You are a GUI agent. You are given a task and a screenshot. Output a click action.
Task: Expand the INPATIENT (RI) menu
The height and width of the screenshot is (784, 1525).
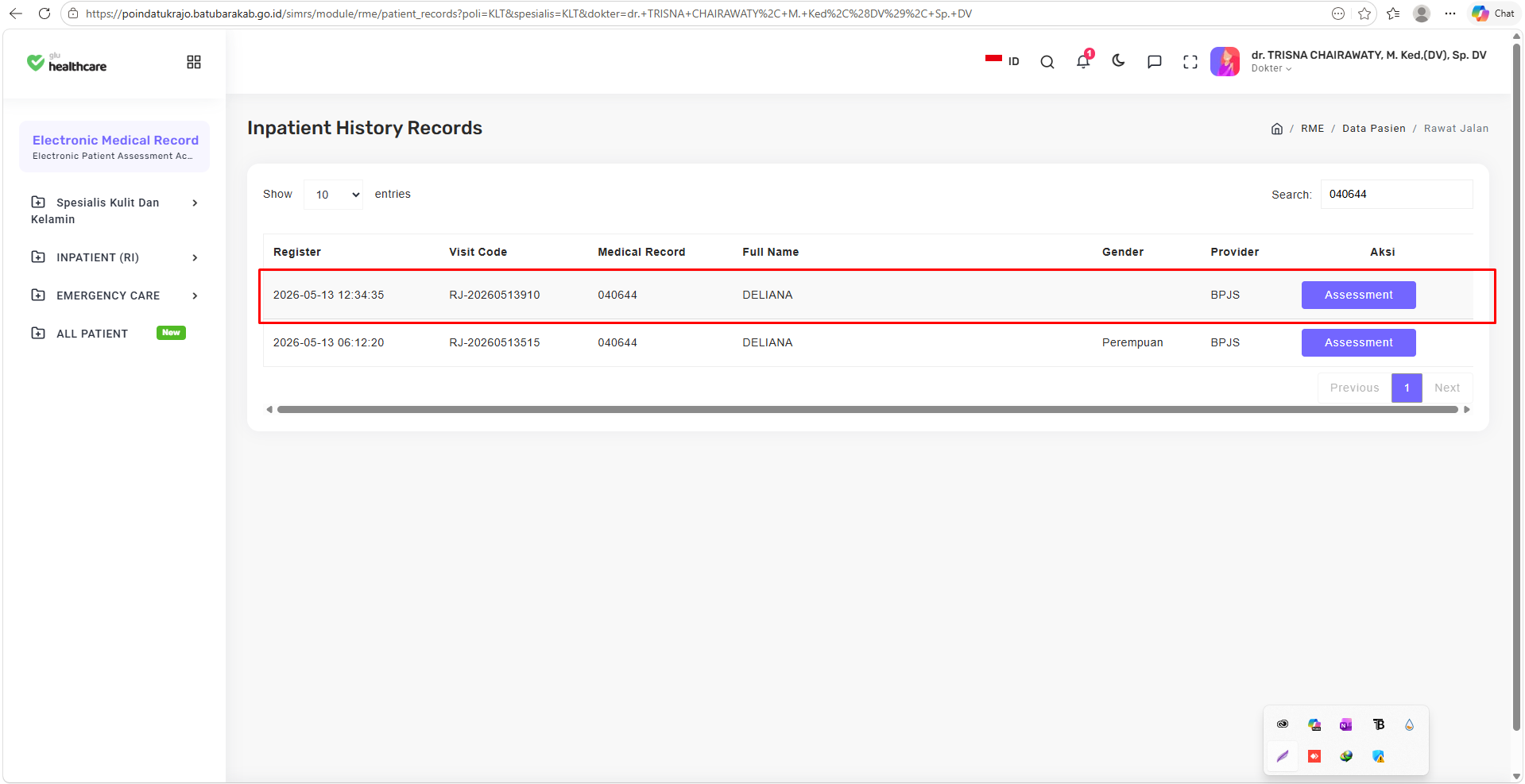(x=114, y=257)
